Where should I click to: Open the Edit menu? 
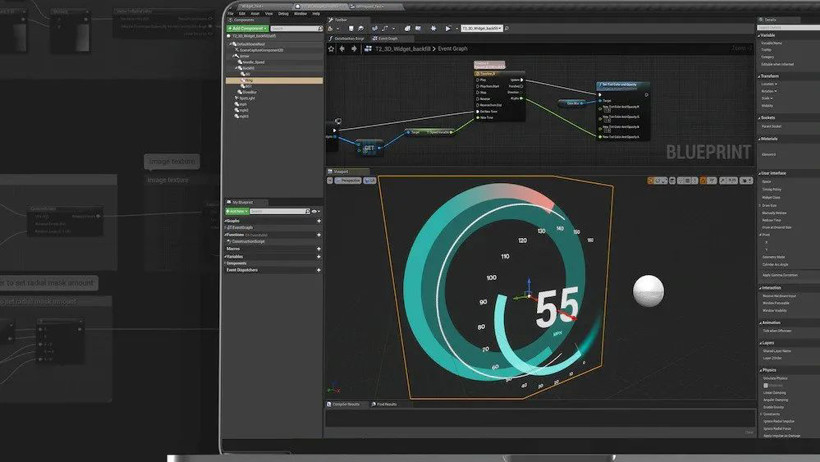[x=242, y=14]
